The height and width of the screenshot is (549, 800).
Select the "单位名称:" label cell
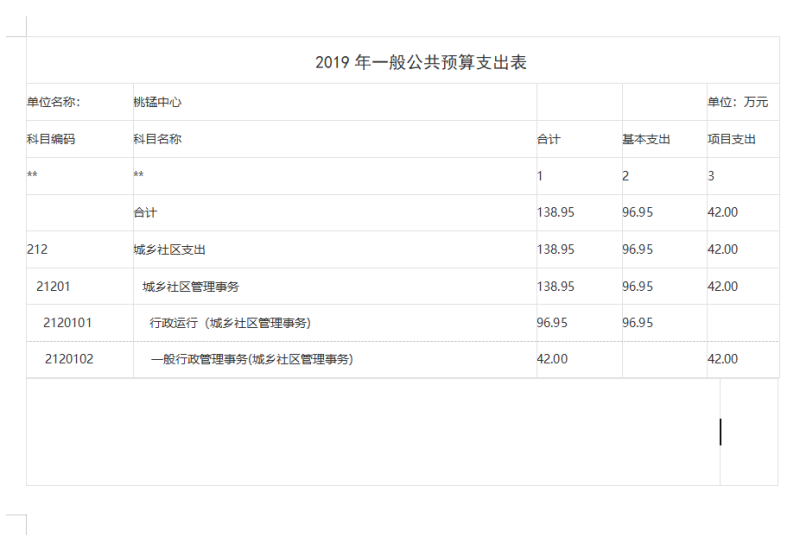pos(54,102)
